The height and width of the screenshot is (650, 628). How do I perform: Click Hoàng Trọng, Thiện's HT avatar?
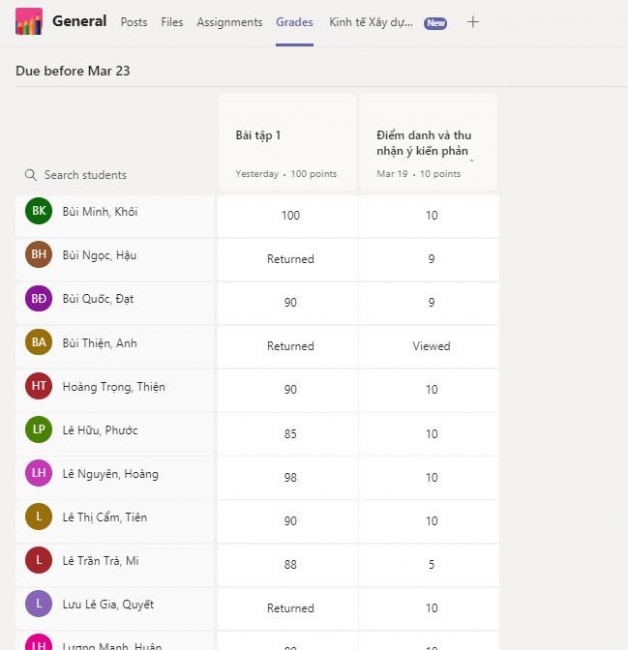39,386
